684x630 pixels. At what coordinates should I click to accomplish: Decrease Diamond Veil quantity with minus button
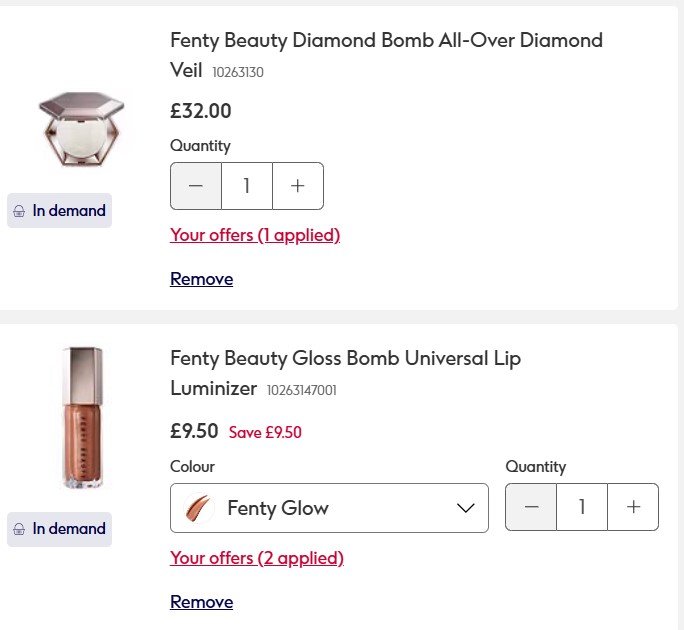(196, 186)
